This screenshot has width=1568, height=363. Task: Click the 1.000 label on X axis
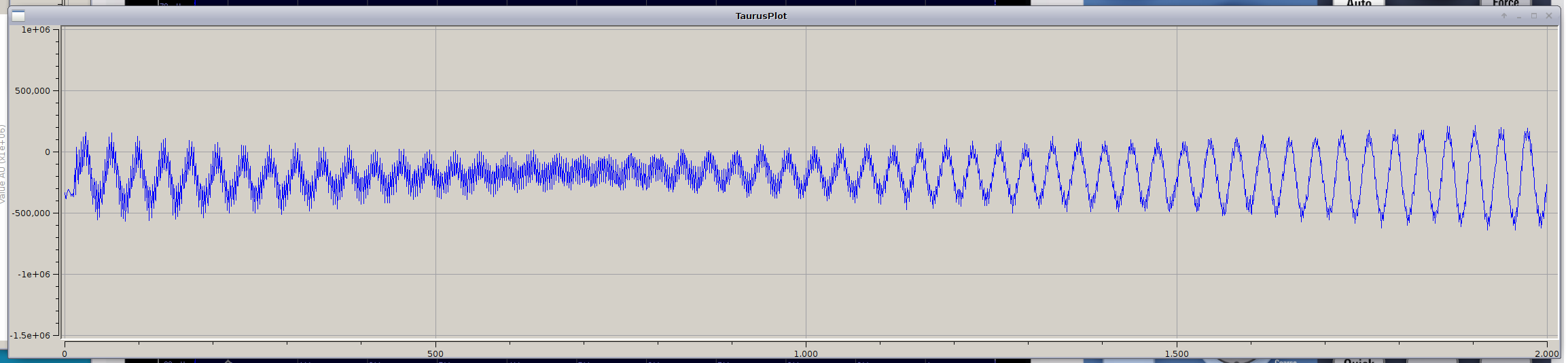pos(806,353)
